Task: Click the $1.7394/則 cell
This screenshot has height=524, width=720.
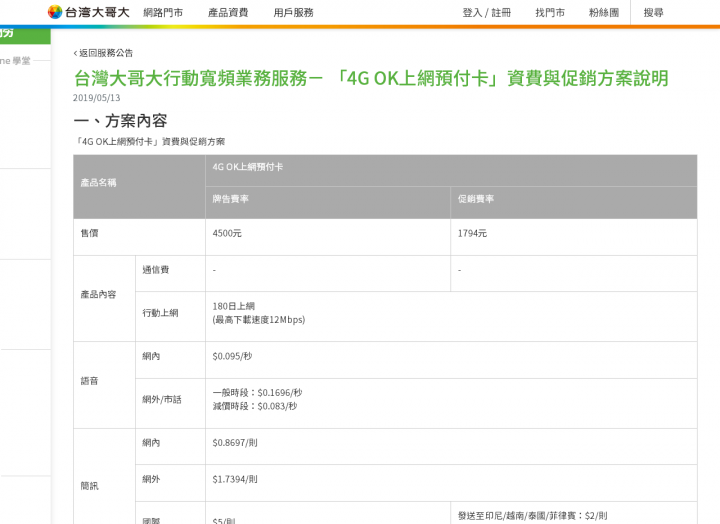Action: (451, 483)
